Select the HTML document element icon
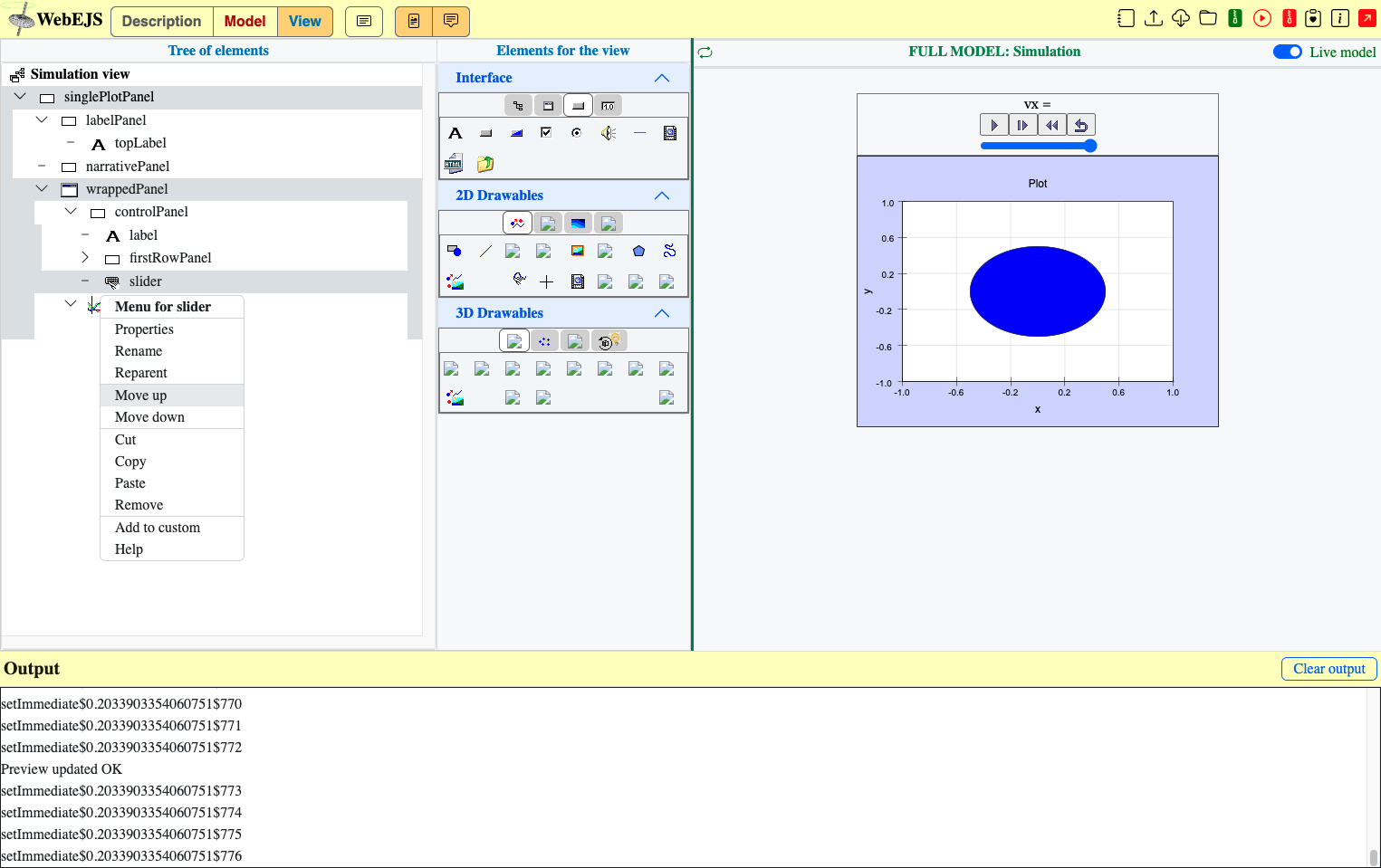Viewport: 1381px width, 868px height. (x=454, y=164)
